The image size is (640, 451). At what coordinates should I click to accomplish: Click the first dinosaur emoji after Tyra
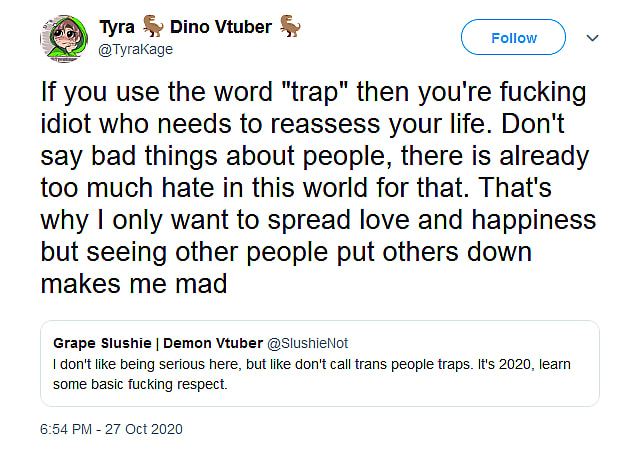154,27
